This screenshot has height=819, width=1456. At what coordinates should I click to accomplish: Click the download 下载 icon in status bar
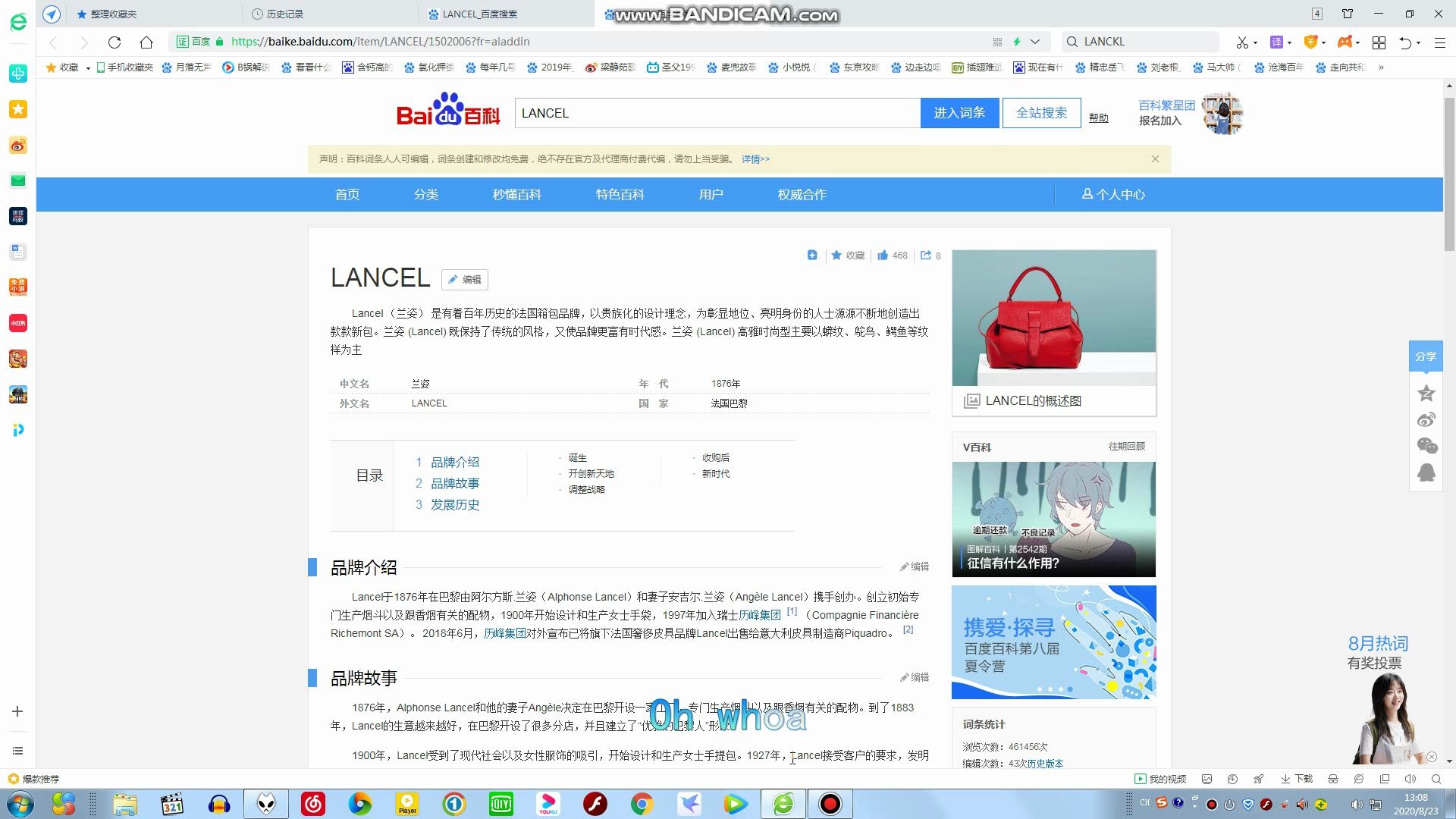click(1296, 779)
